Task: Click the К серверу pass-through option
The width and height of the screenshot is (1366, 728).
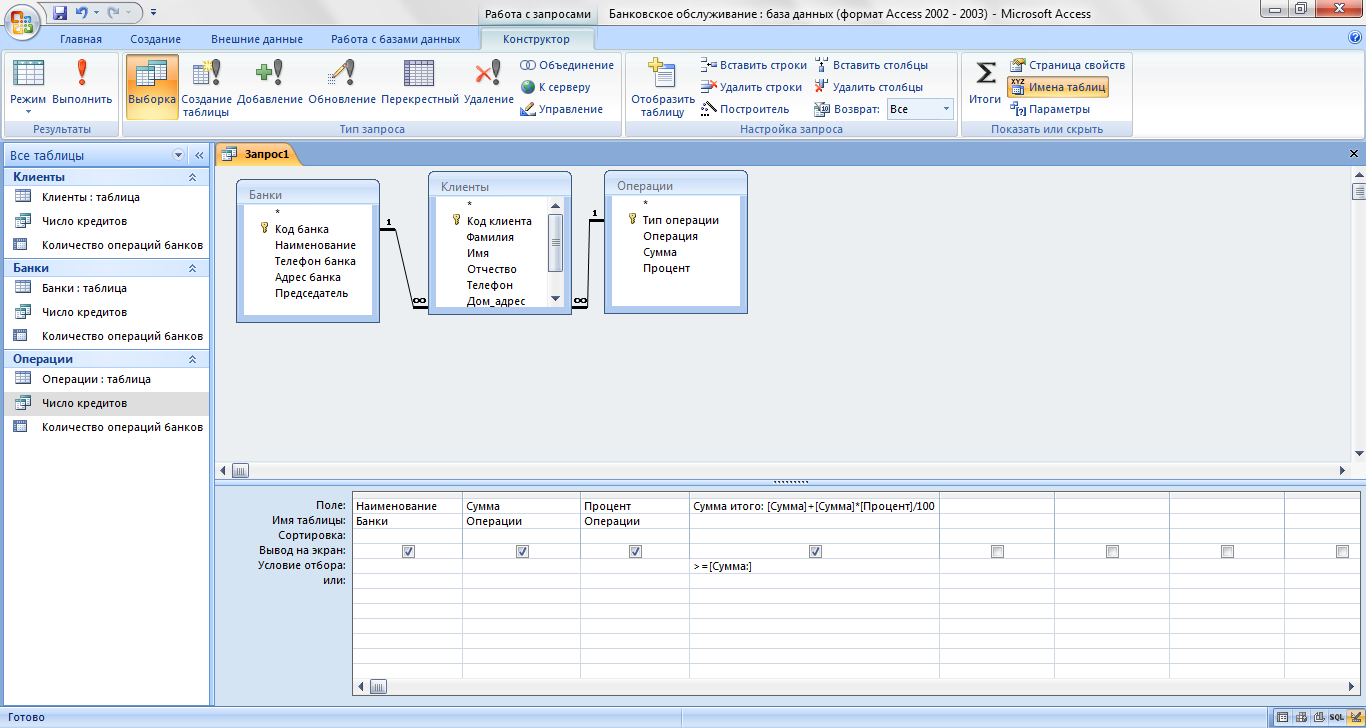Action: click(555, 87)
